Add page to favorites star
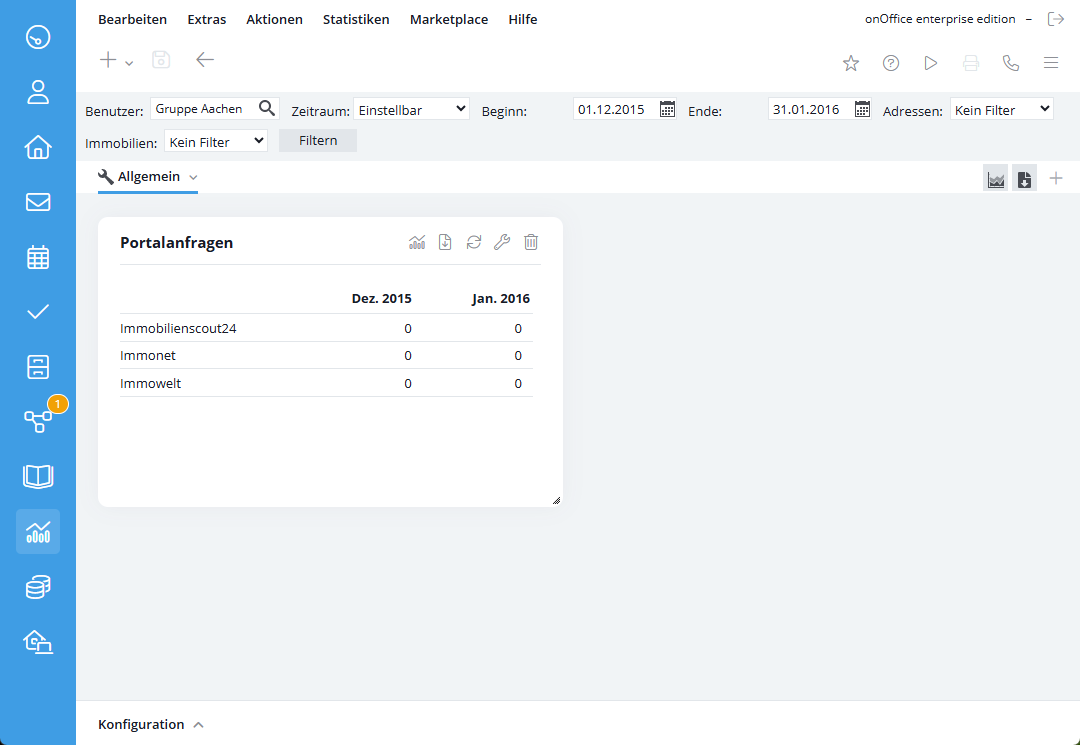The width and height of the screenshot is (1080, 745). (851, 63)
